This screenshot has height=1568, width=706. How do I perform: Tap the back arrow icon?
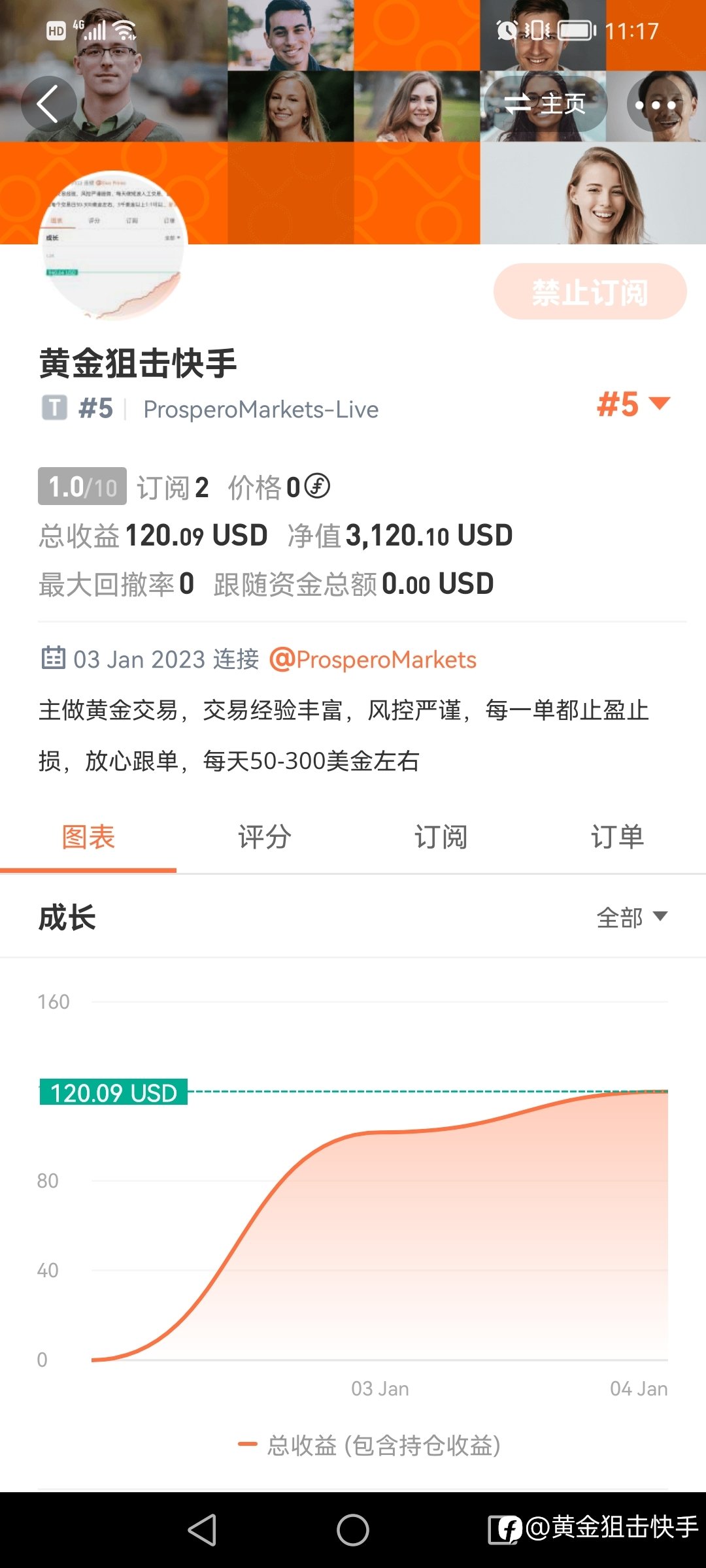49,104
